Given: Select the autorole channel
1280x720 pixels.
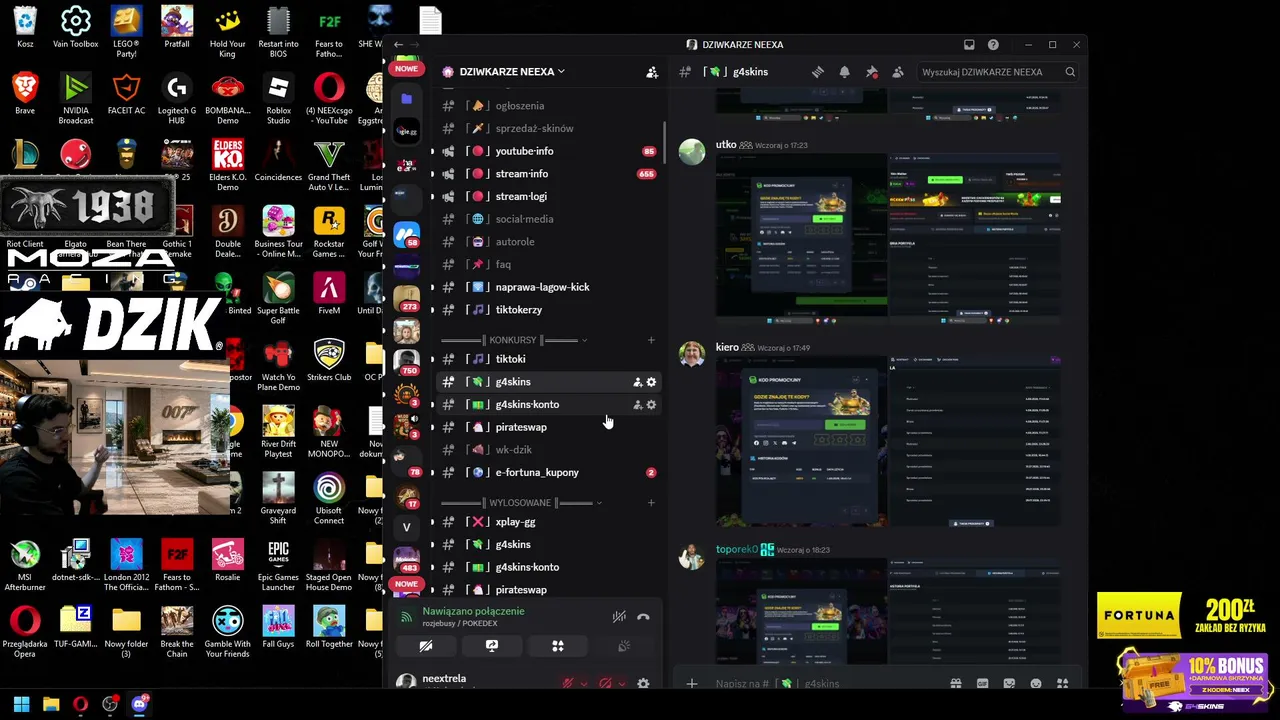Looking at the screenshot, I should pyautogui.click(x=548, y=242).
